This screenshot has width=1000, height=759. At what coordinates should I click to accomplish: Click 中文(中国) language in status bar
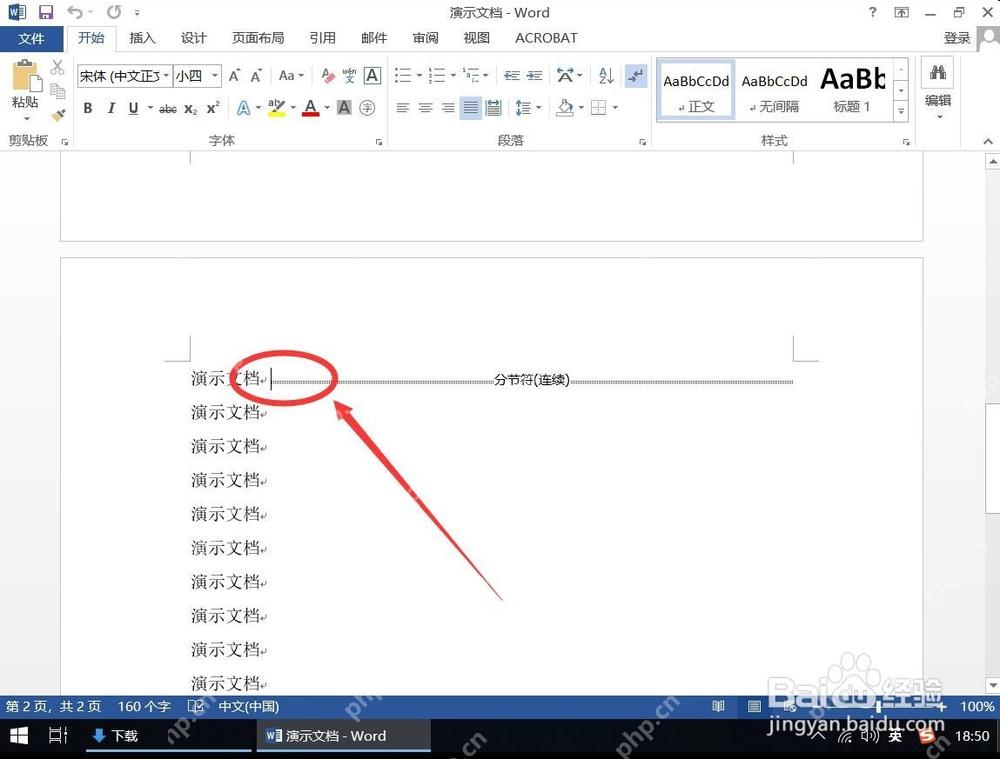coord(249,706)
